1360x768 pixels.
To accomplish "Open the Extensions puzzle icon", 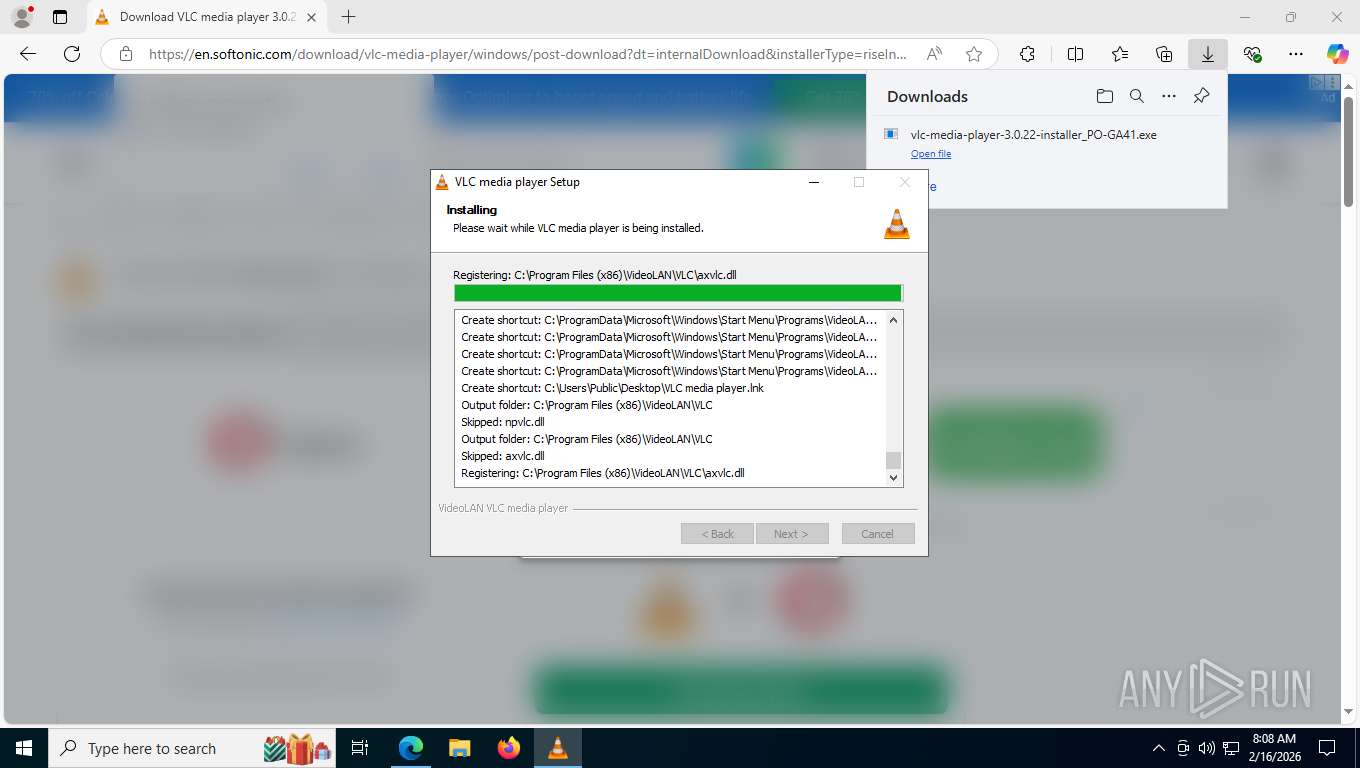I will tap(1027, 54).
